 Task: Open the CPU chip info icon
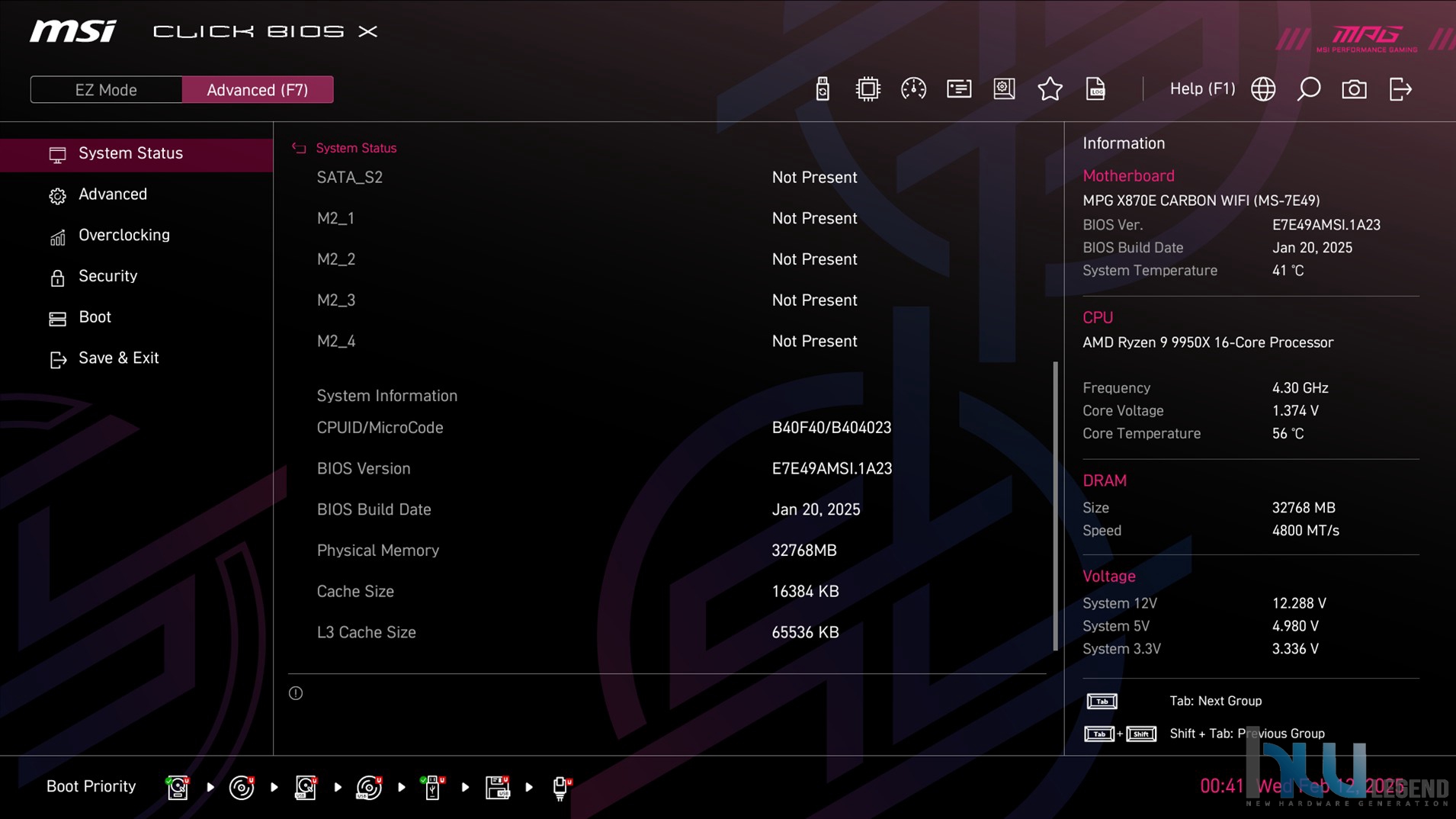(868, 89)
